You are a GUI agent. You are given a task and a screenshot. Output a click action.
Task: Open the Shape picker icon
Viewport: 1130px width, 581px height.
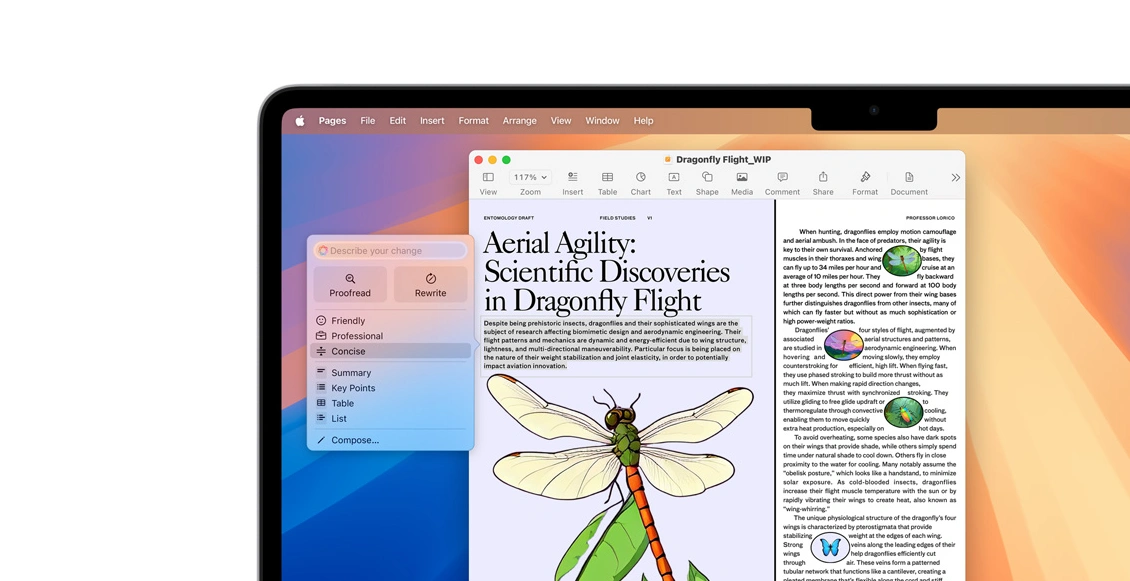pos(707,178)
